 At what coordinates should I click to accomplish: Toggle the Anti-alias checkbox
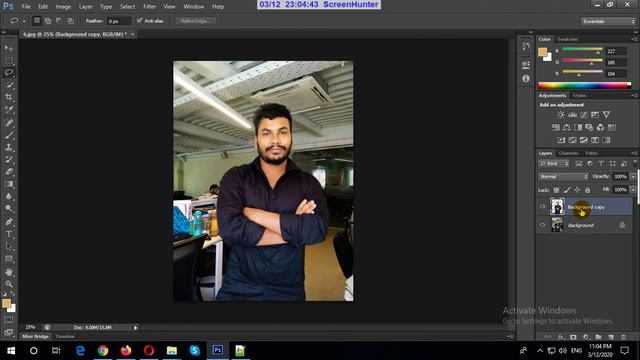click(140, 20)
